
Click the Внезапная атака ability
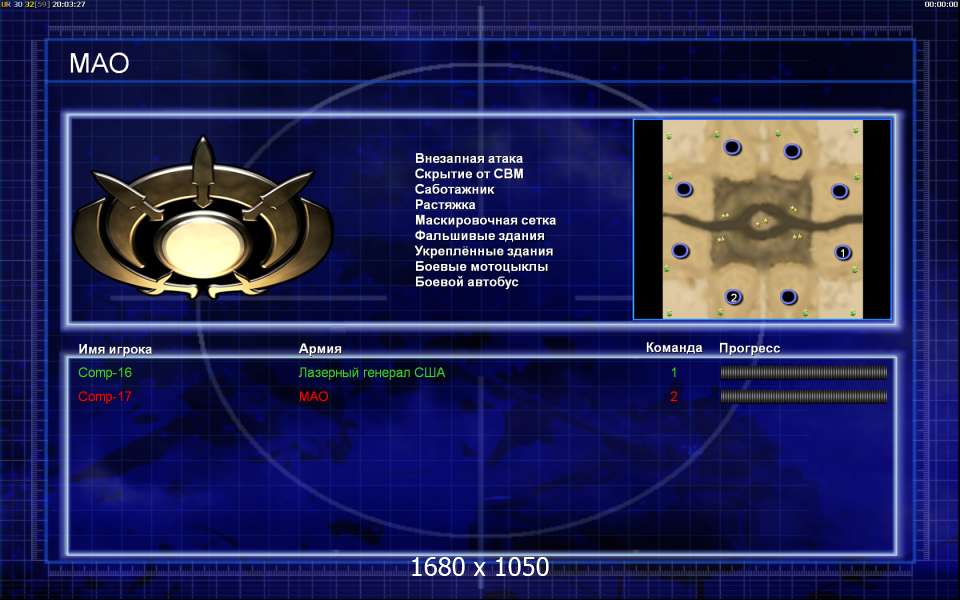coord(469,159)
